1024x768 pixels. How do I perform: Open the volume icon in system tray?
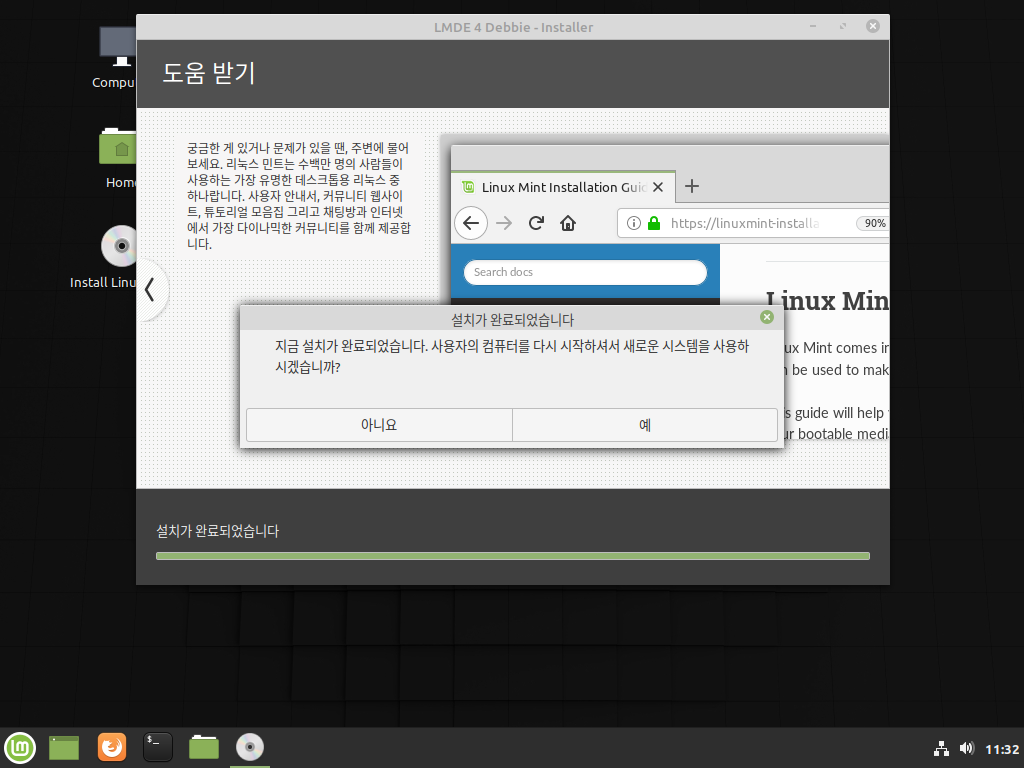point(967,748)
